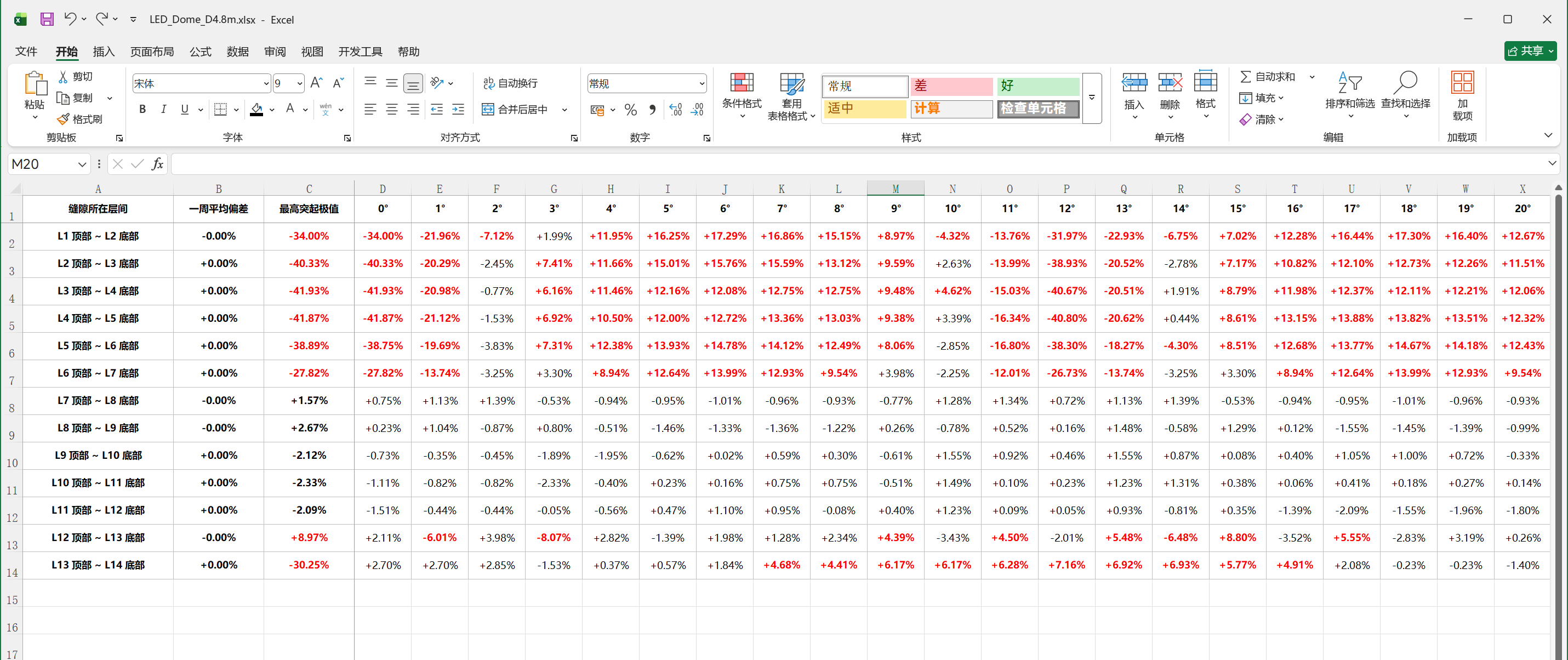Click the Format Painter (格式刷) icon

tap(62, 120)
